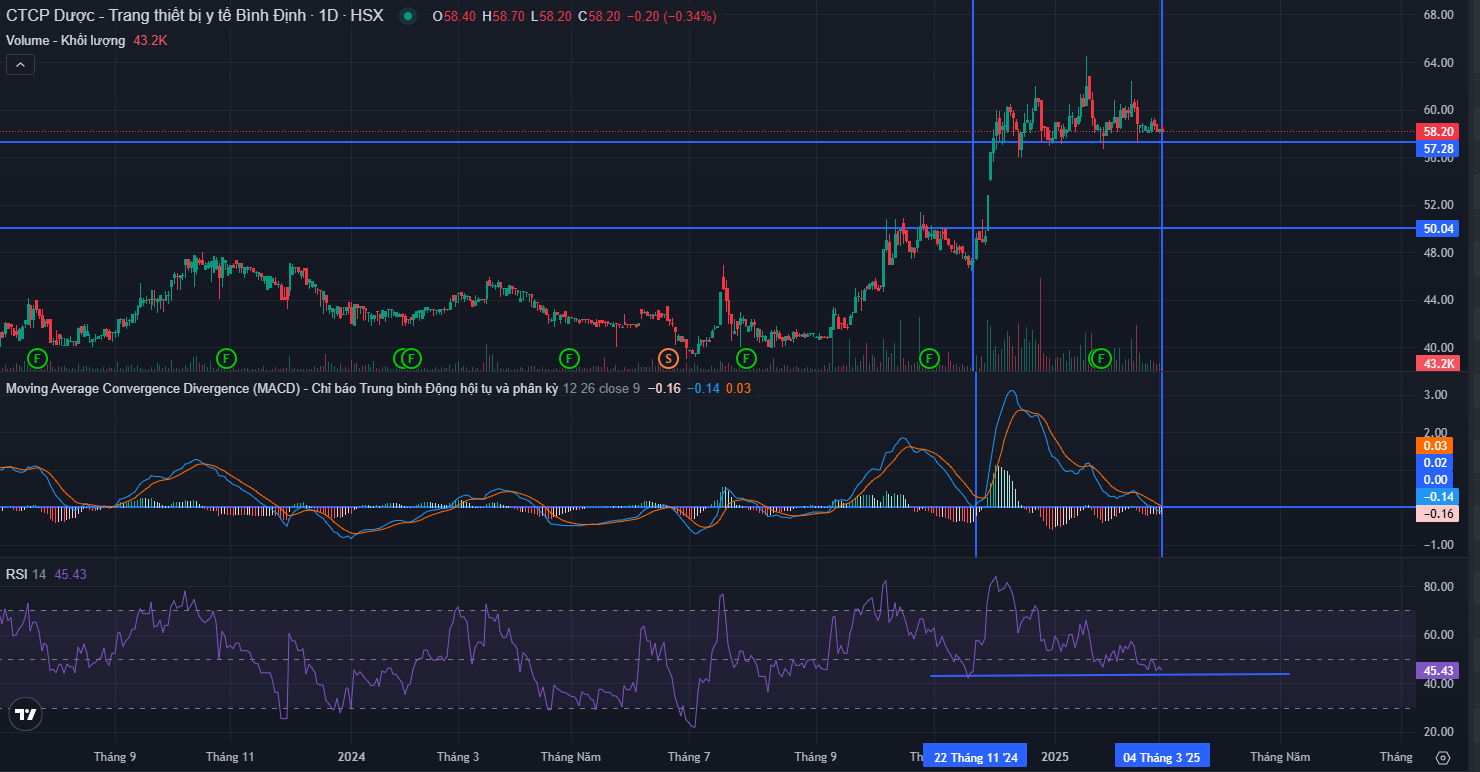Click the 52.00 price axis label

(x=1438, y=205)
